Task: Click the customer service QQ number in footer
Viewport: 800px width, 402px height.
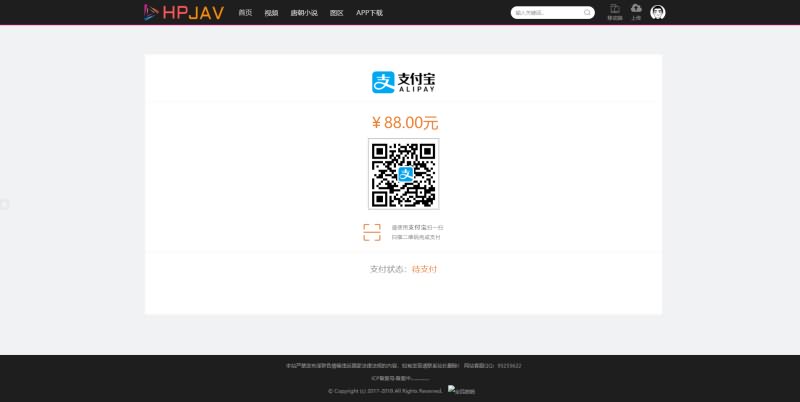Action: [x=509, y=366]
